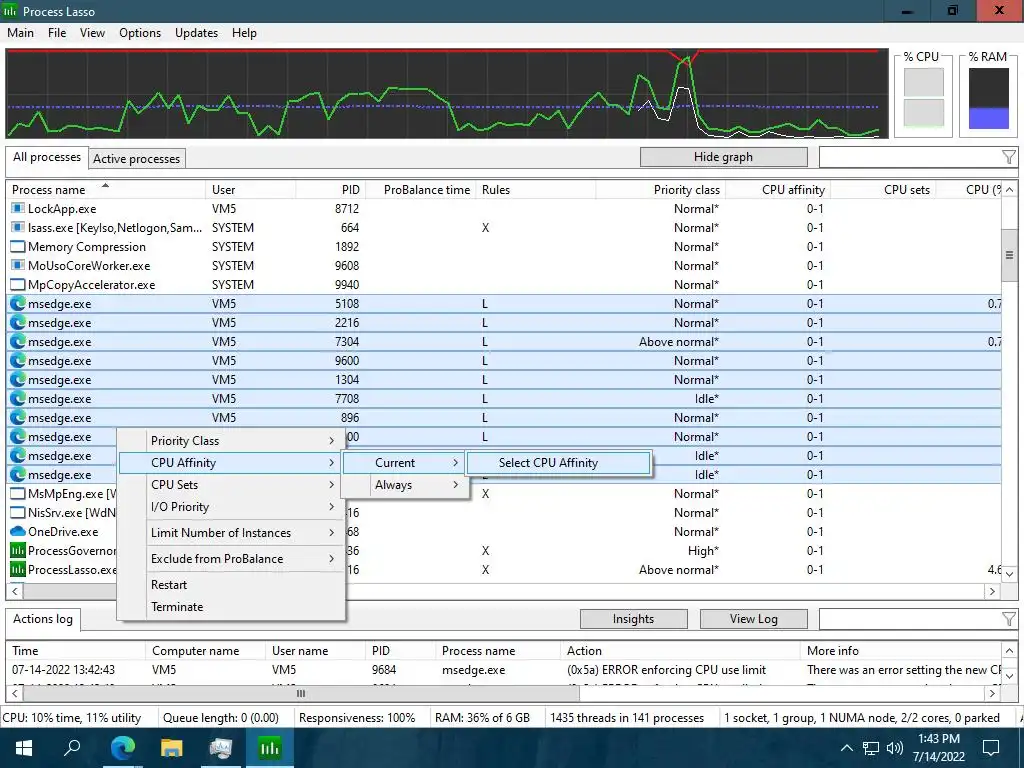
Task: Click the Process Lasso taskbar icon
Action: point(269,748)
